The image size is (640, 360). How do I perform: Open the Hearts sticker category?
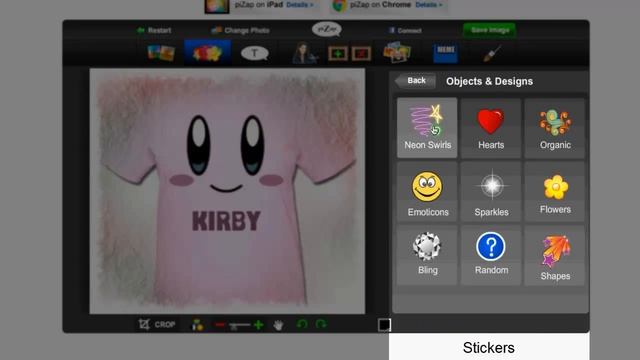(491, 127)
